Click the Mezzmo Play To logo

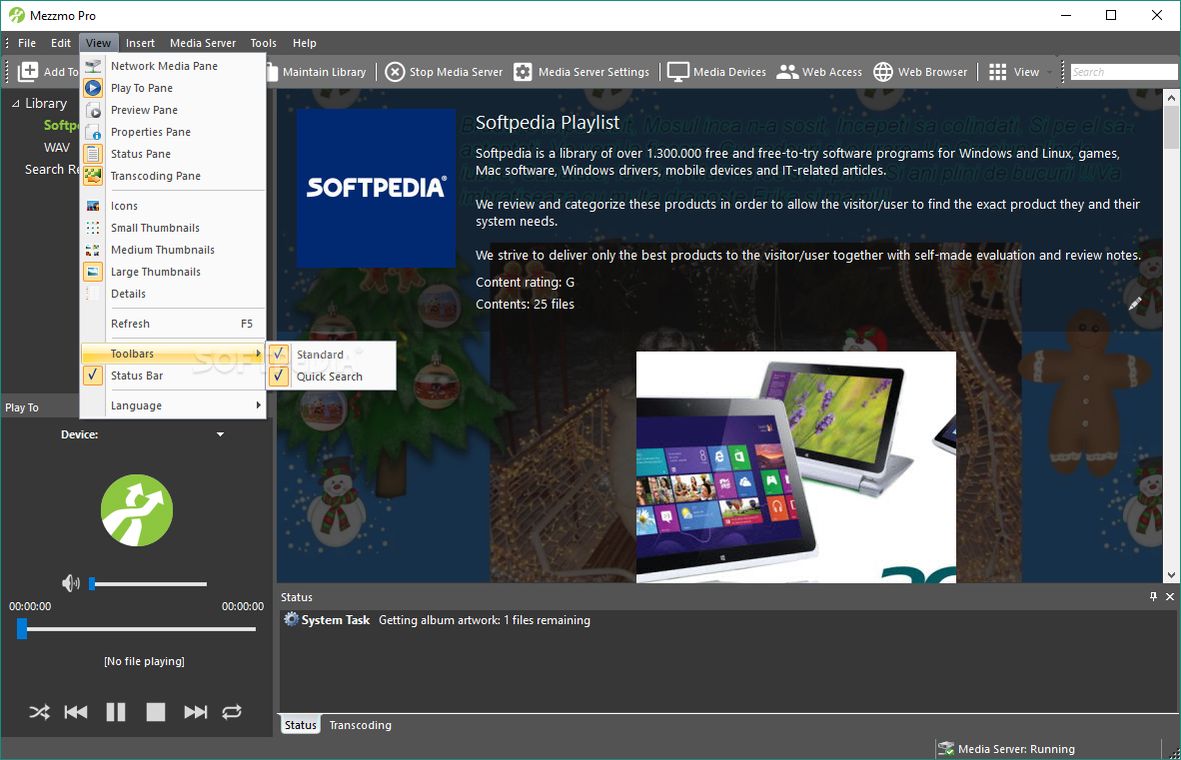coord(137,510)
